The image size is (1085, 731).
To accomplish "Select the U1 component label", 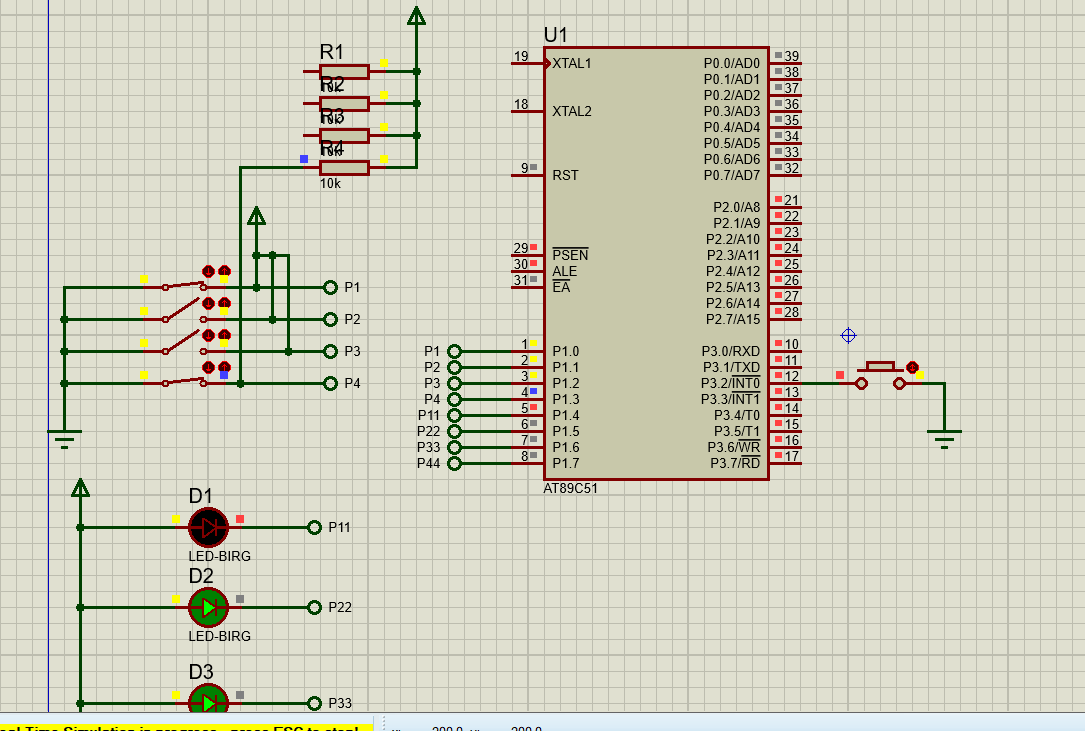I will [556, 35].
